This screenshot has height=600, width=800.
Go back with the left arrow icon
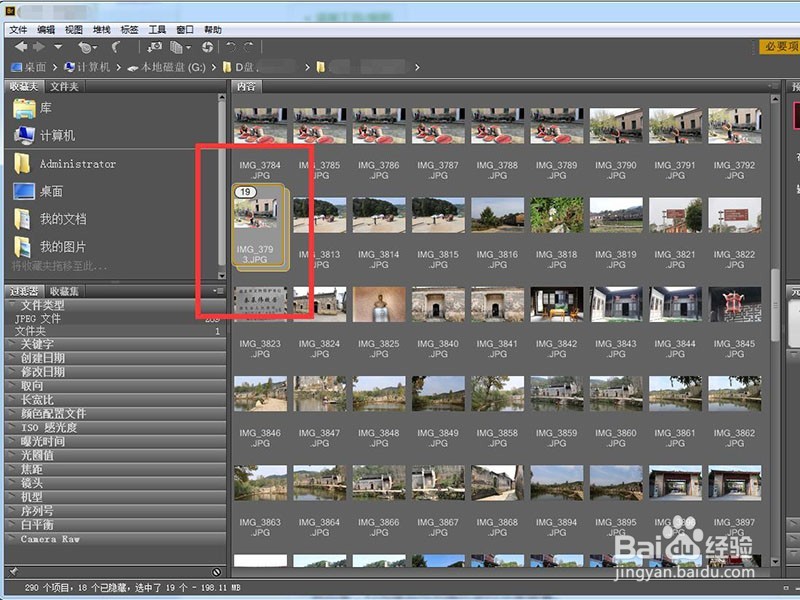coord(20,47)
